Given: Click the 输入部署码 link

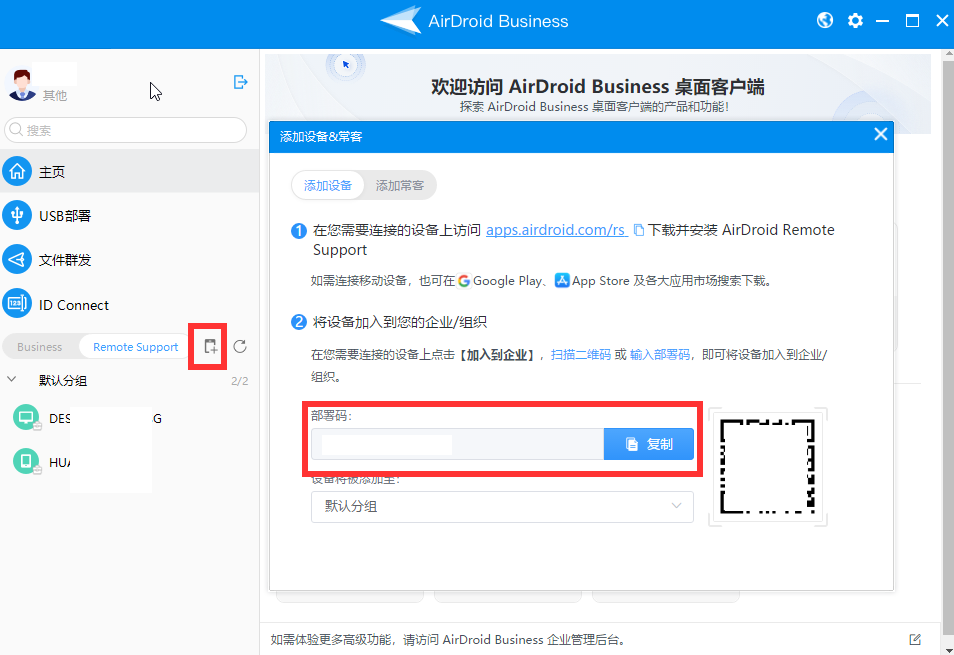Looking at the screenshot, I should tap(660, 355).
